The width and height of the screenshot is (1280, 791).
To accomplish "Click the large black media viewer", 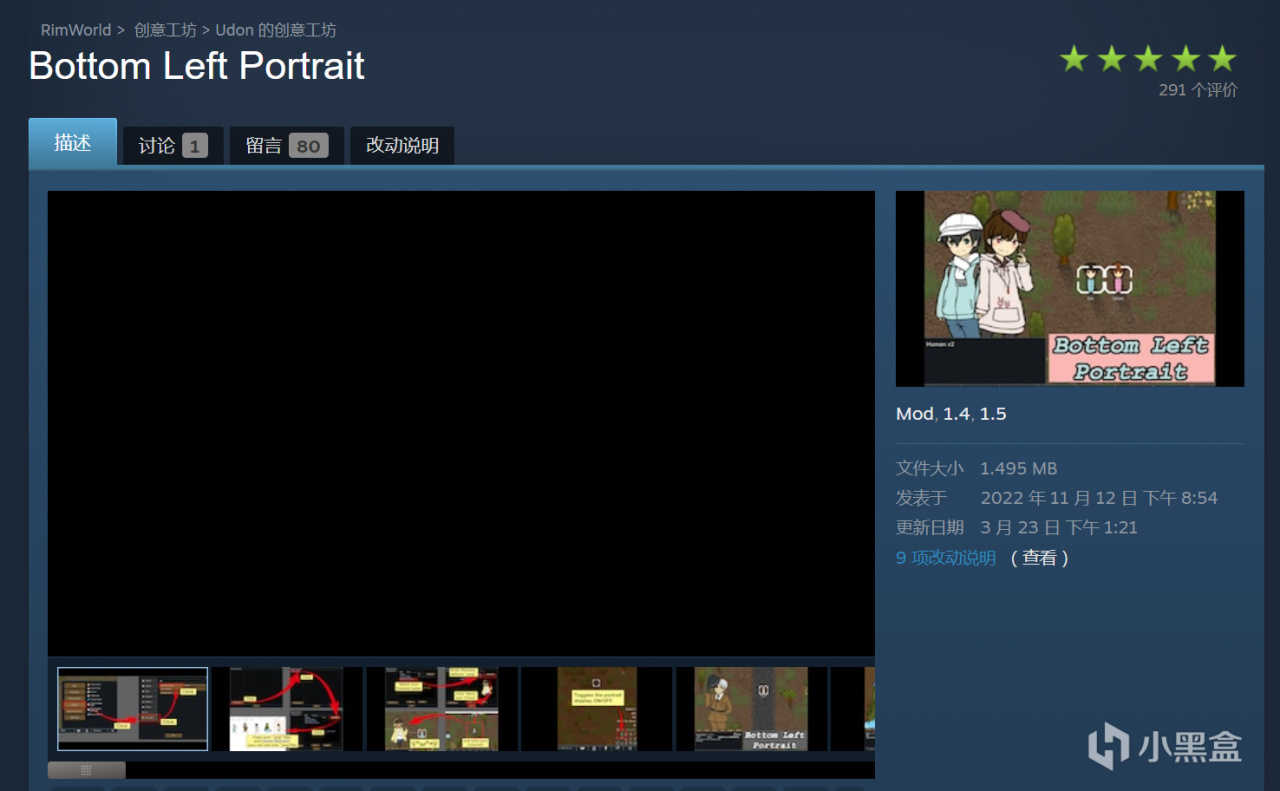I will [461, 423].
